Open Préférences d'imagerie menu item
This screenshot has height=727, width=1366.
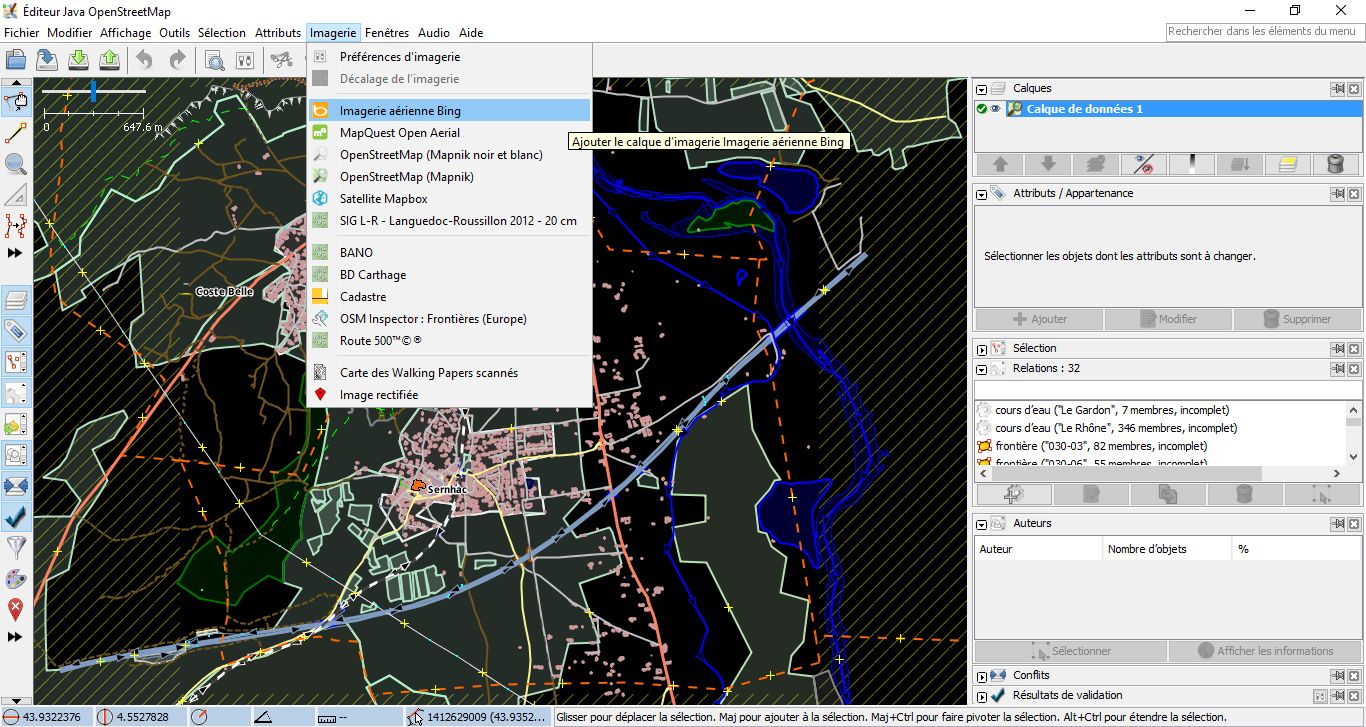pos(449,57)
